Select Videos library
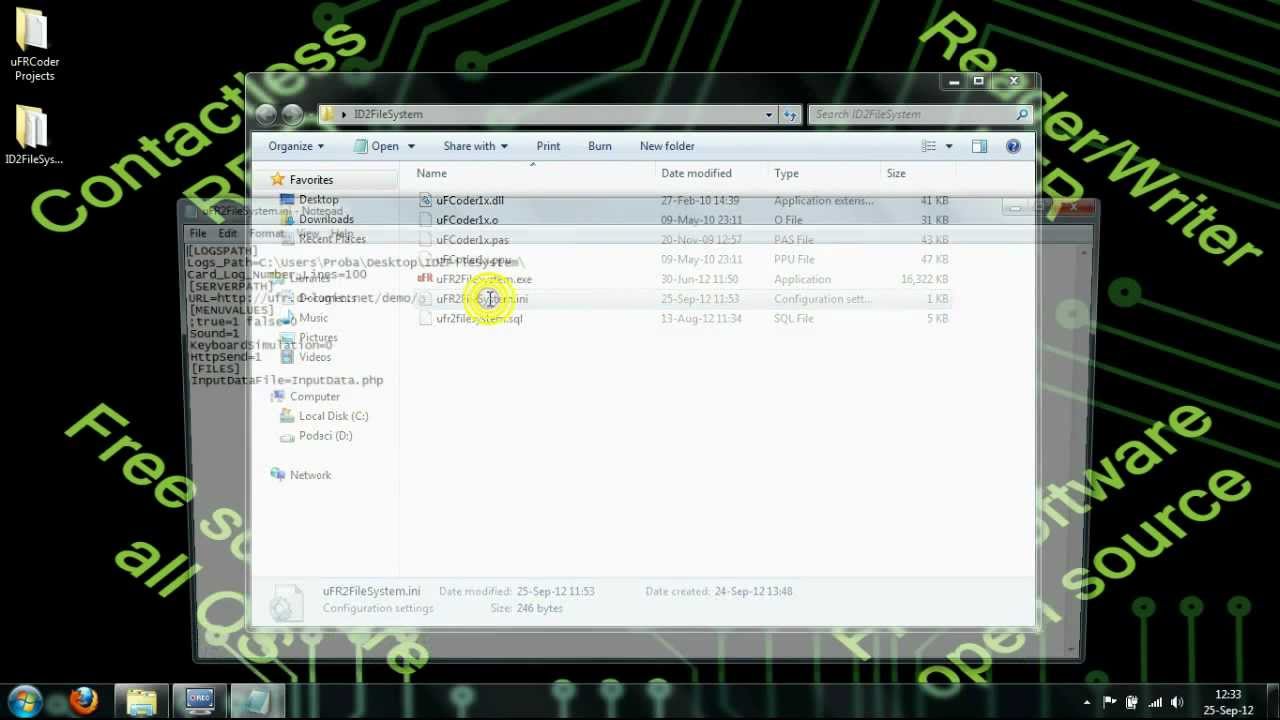 coord(315,357)
